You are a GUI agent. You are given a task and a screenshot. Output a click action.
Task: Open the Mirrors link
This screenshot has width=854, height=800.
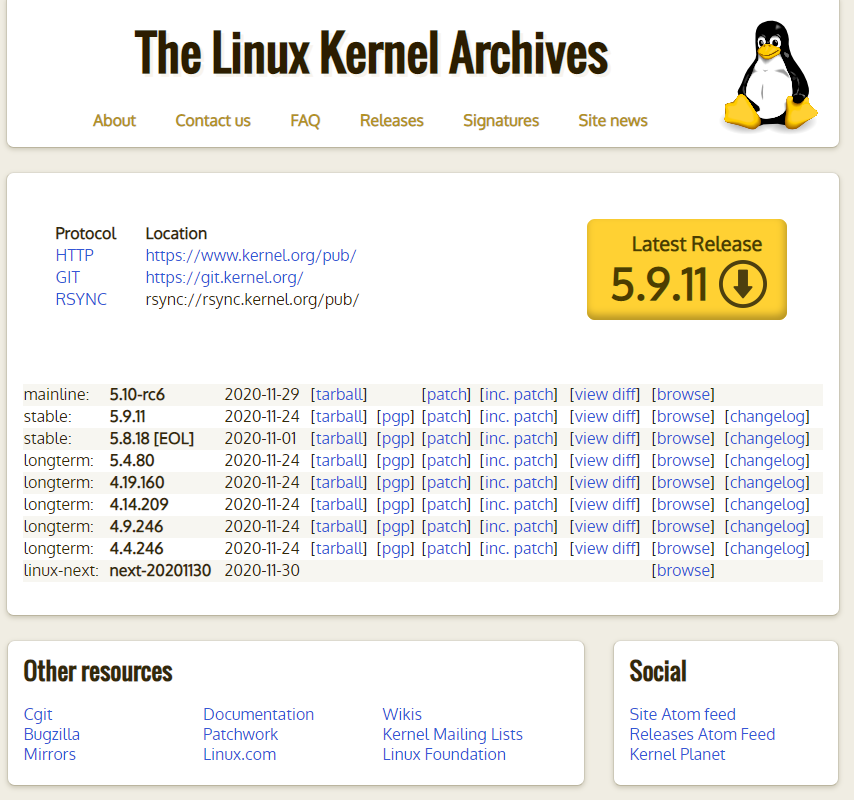pos(50,754)
